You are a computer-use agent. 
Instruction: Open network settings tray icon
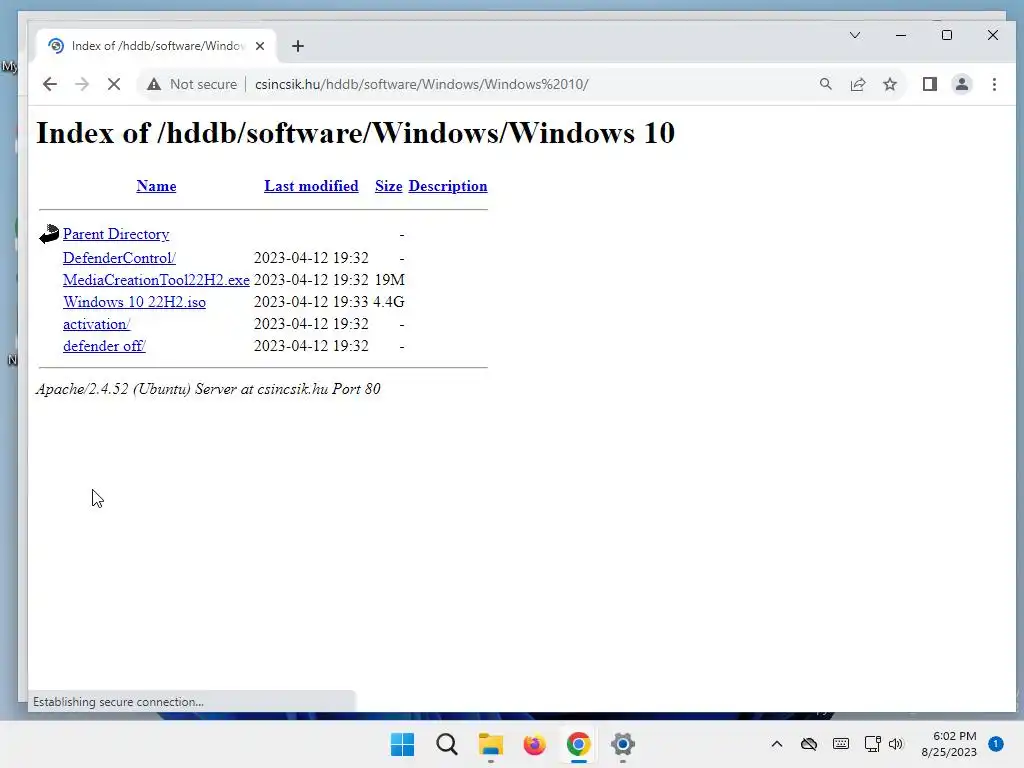point(872,744)
